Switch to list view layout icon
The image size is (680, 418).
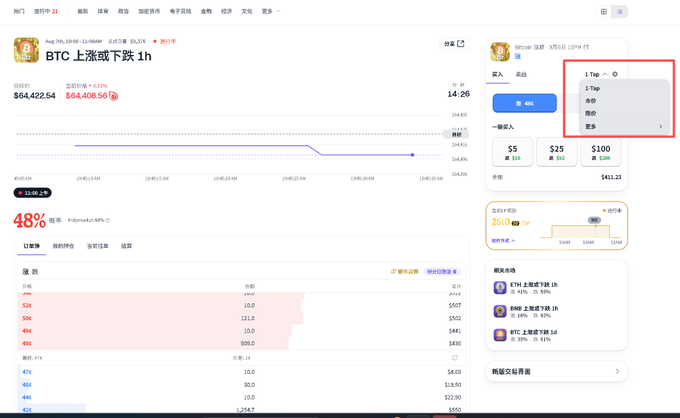coord(620,12)
